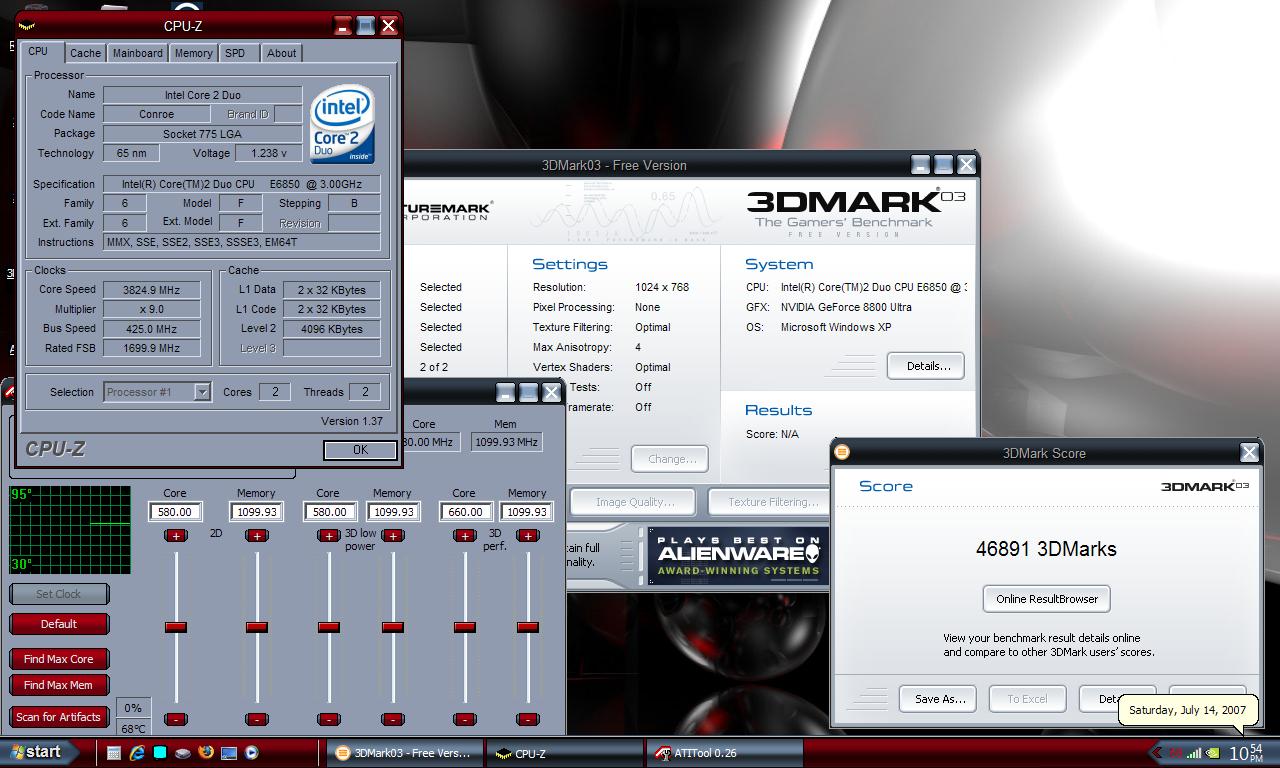Click Find Max Mem in ATITool

pos(59,685)
